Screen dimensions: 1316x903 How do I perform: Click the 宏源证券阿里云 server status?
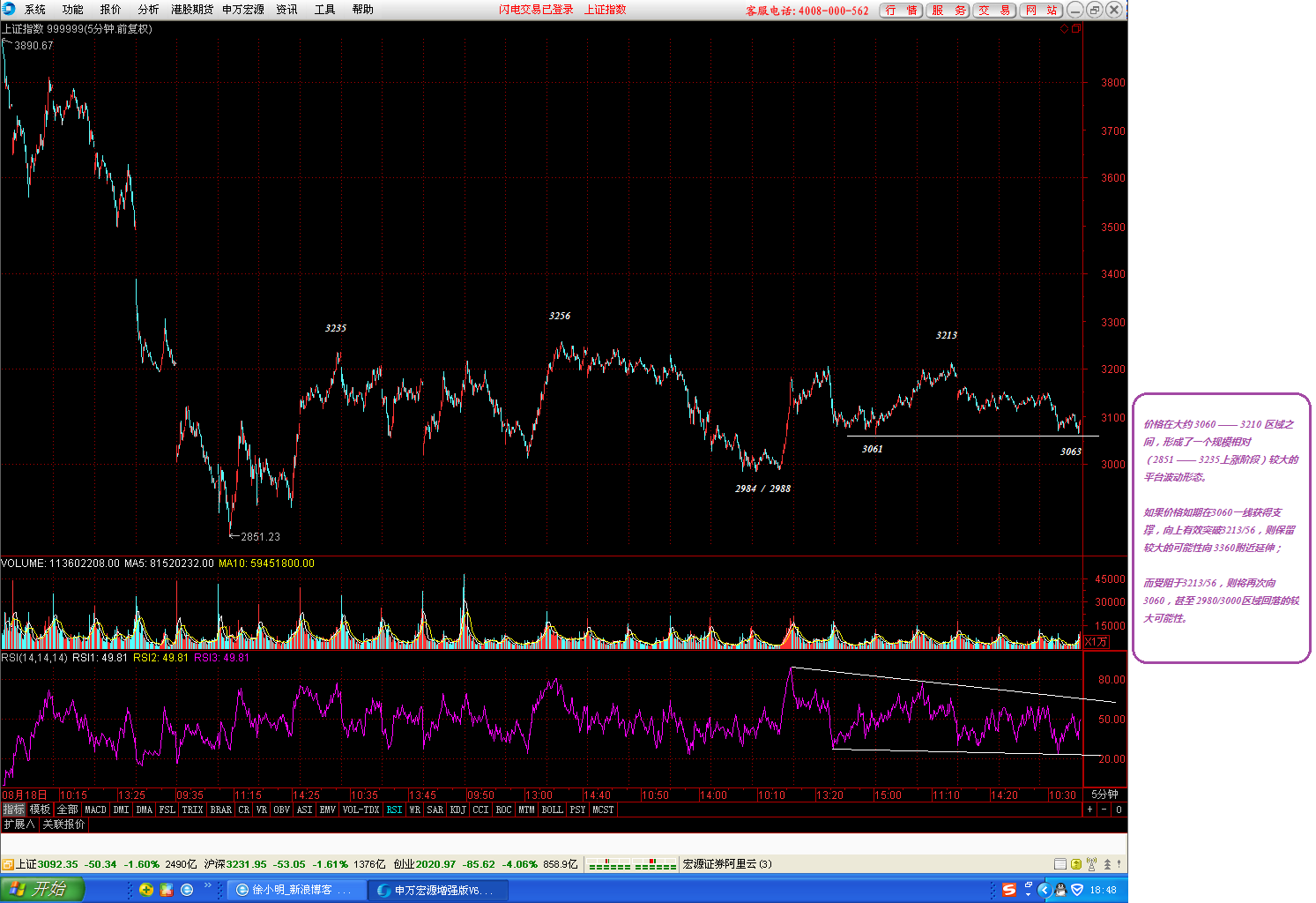727,864
